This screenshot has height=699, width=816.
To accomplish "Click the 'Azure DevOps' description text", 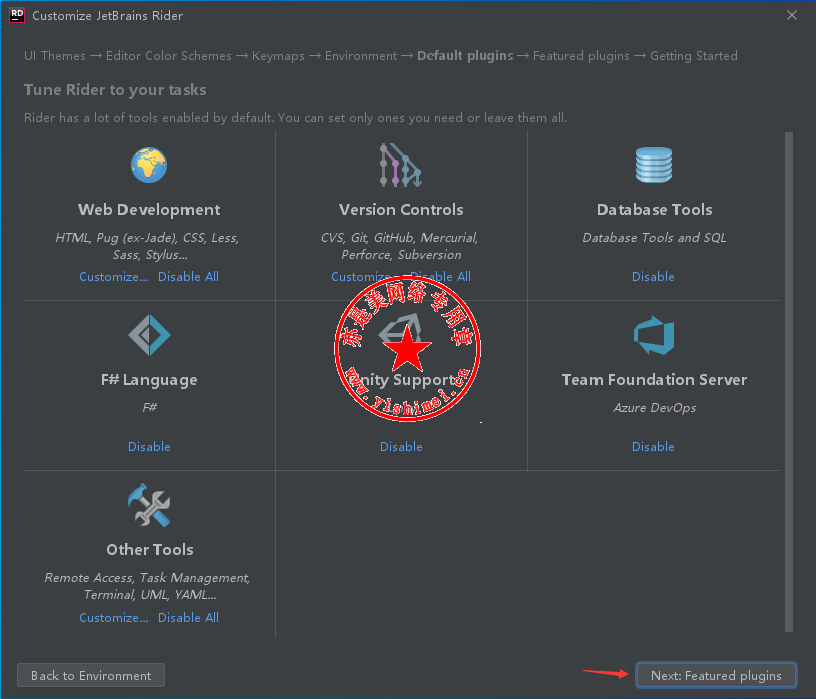I will tap(655, 408).
